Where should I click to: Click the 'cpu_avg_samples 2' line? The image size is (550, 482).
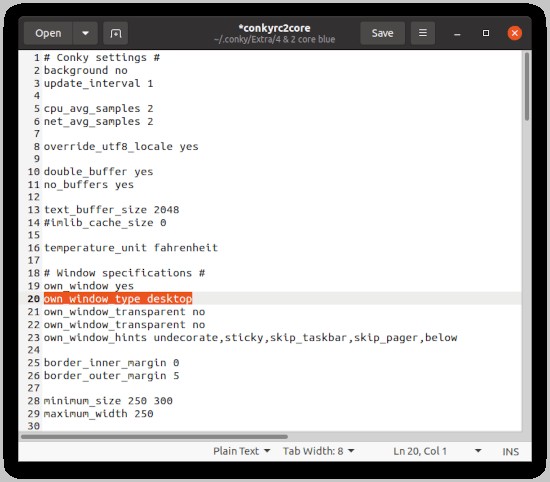click(x=99, y=108)
